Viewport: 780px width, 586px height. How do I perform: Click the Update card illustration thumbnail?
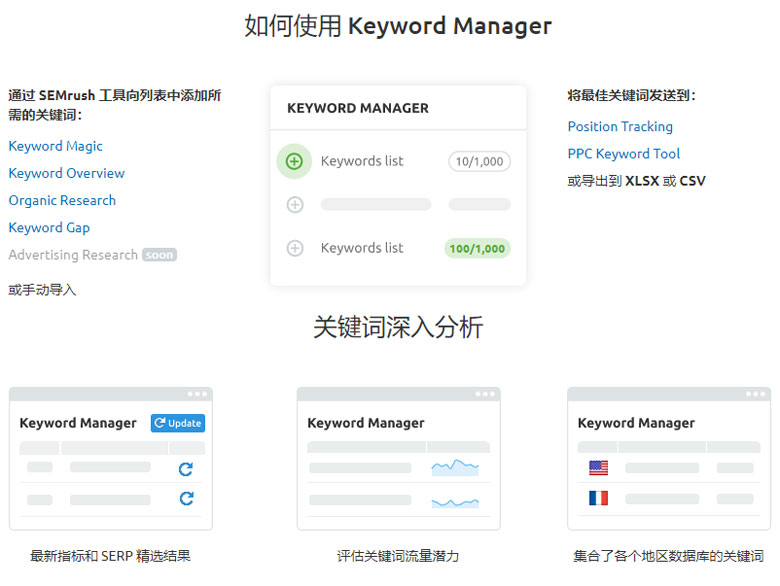(x=110, y=459)
